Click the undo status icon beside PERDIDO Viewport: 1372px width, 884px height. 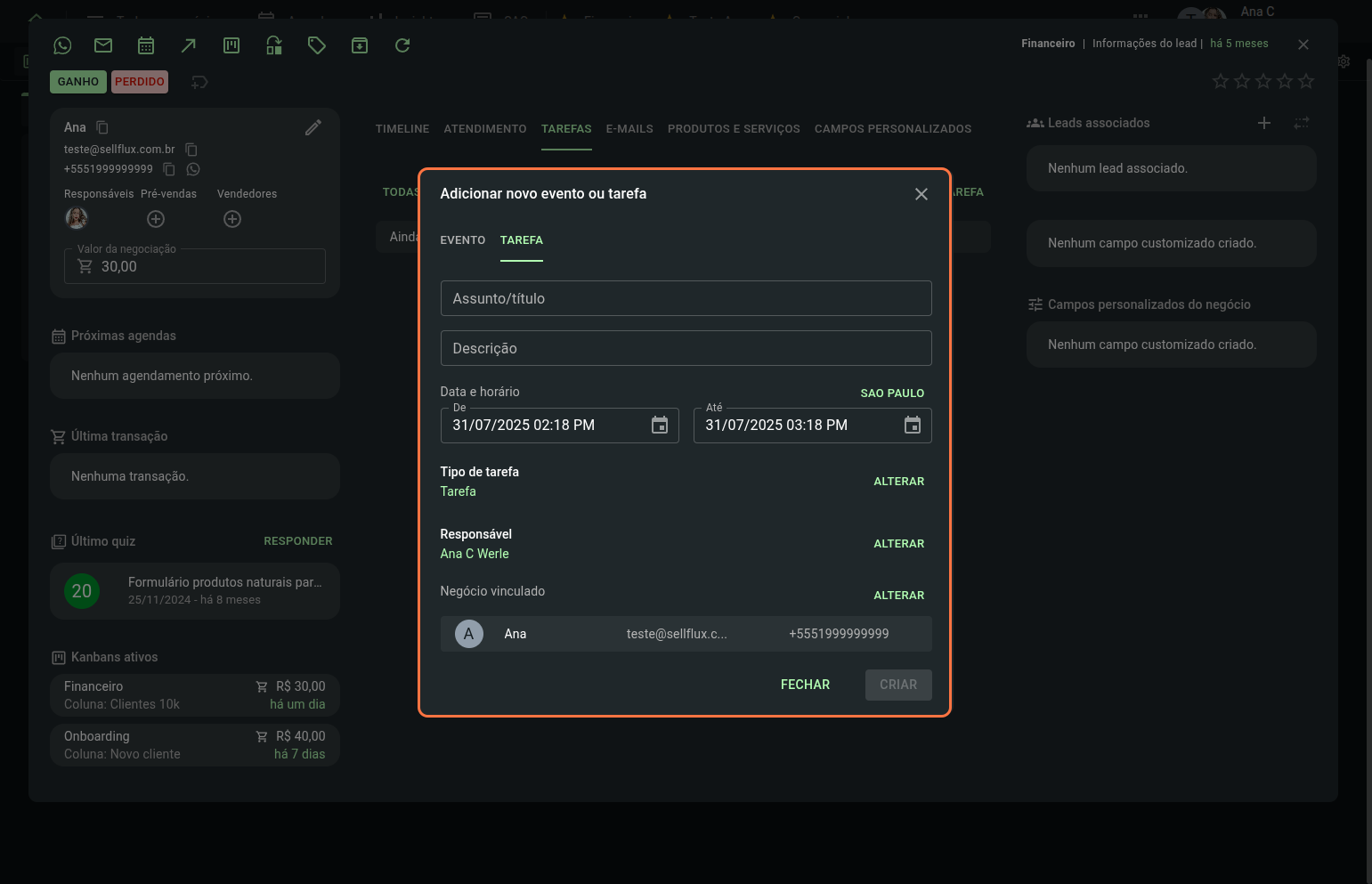[199, 82]
